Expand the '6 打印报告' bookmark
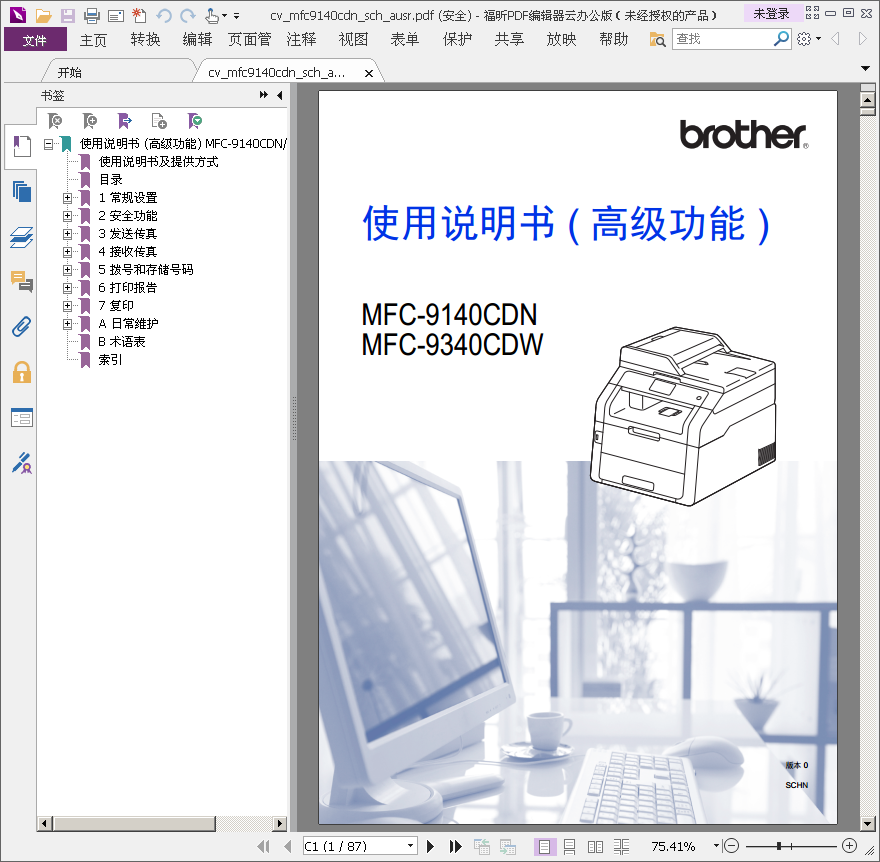 pos(67,287)
